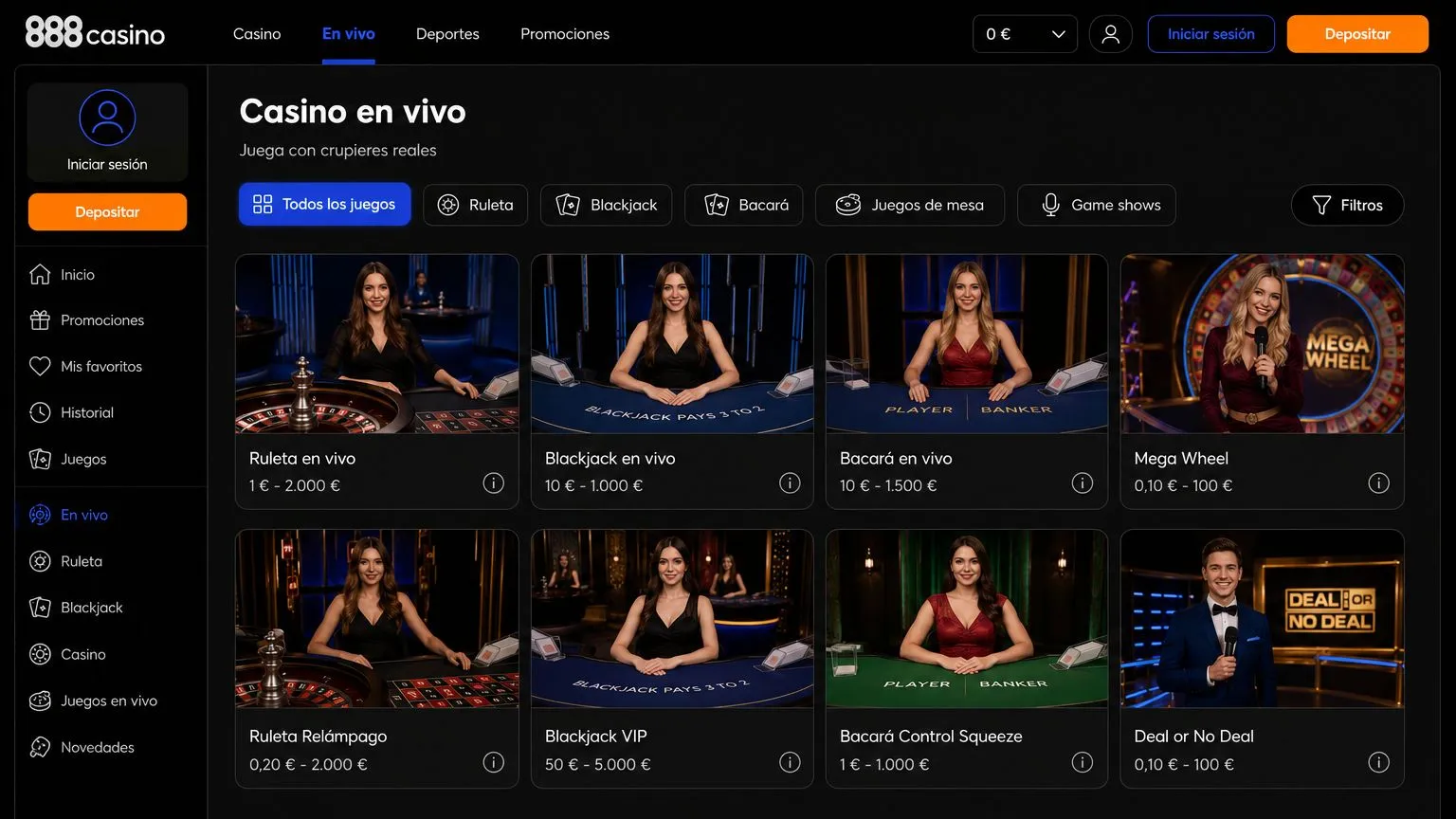Filter by Ruleta category chip
This screenshot has width=1456, height=819.
475,205
